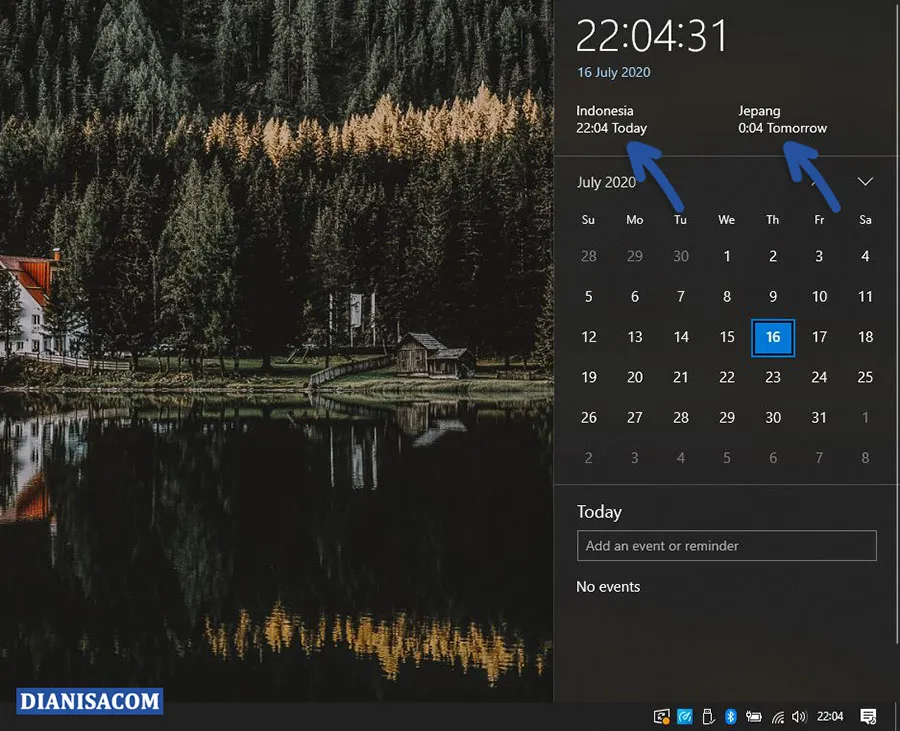The image size is (900, 731).
Task: Click the volume speaker icon
Action: tap(798, 716)
